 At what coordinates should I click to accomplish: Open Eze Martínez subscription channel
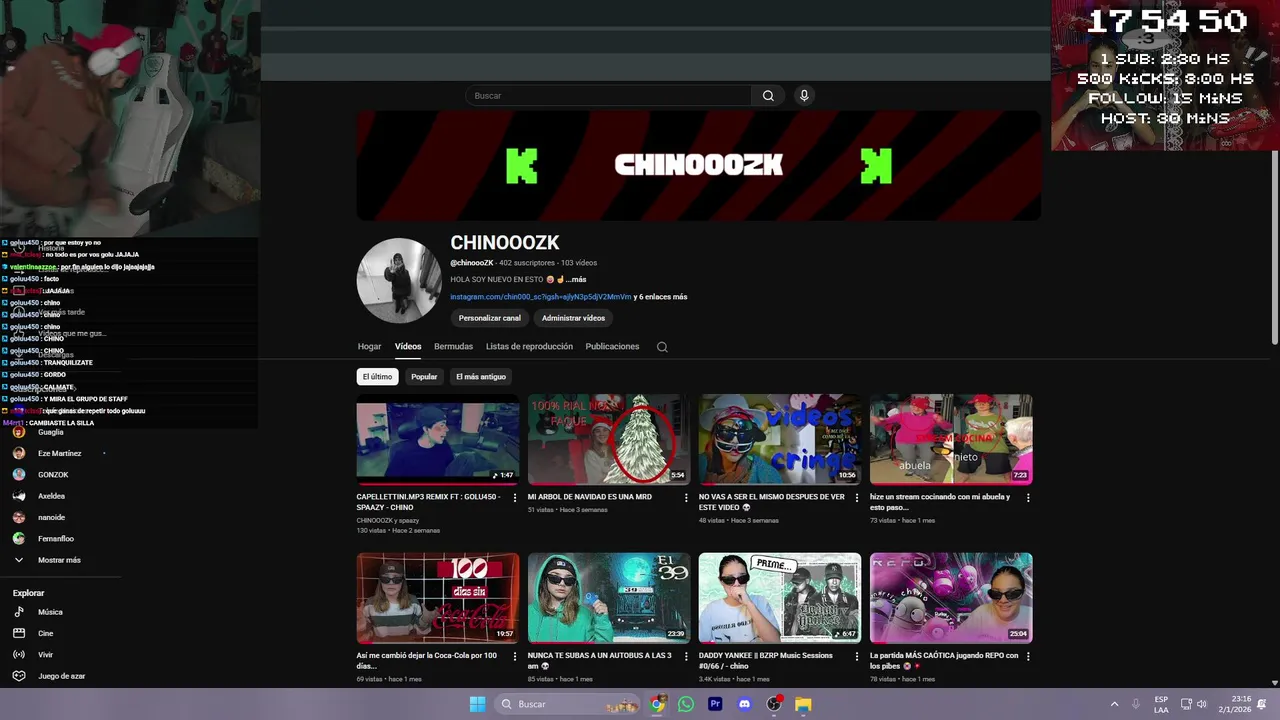(x=59, y=453)
